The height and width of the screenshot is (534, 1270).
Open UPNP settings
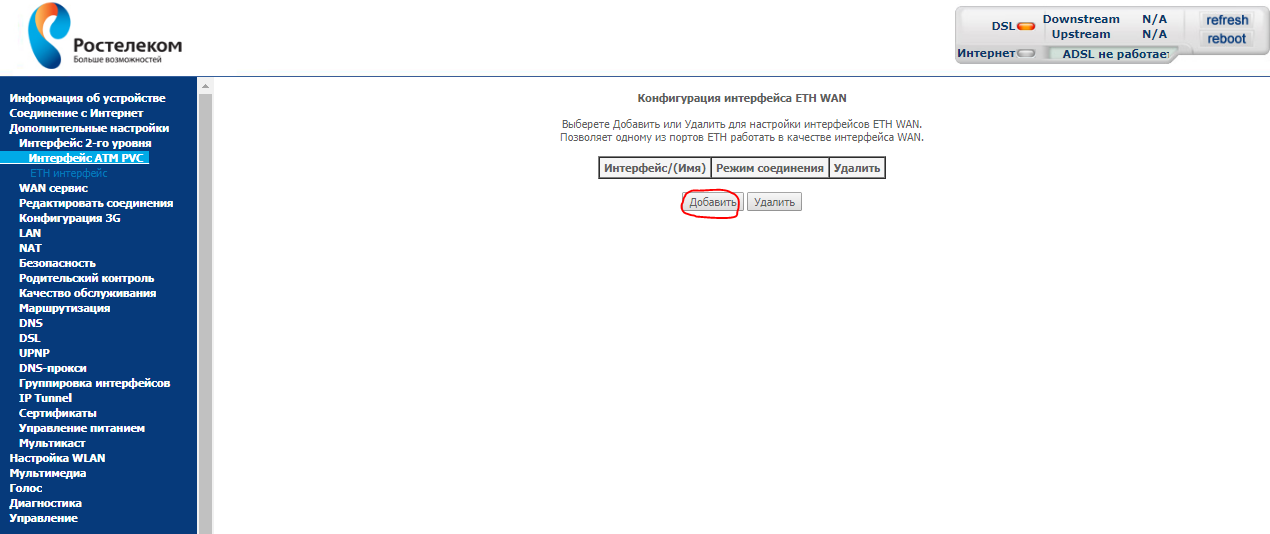point(34,353)
